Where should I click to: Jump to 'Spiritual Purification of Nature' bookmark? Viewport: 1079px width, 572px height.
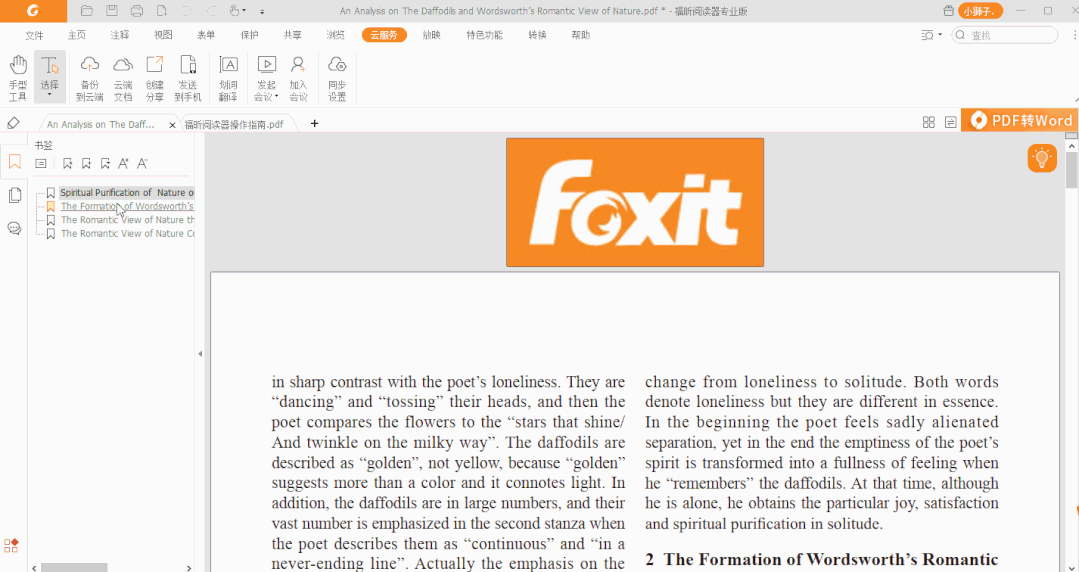126,192
